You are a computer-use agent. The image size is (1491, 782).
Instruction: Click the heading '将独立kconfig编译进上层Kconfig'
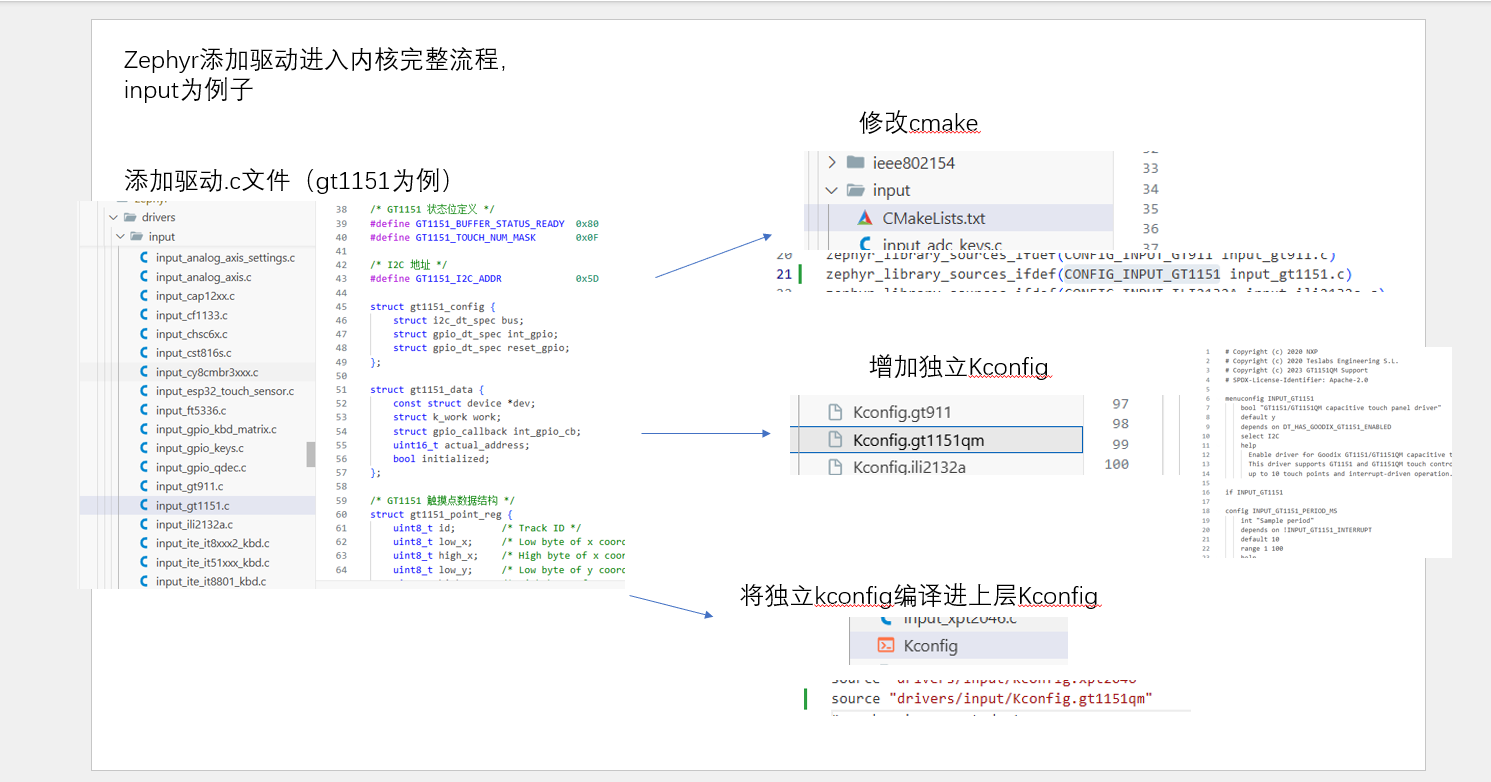pos(919,596)
